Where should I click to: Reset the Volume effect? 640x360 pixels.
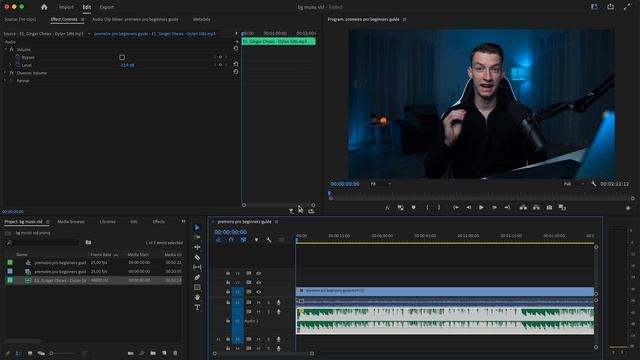[x=236, y=49]
